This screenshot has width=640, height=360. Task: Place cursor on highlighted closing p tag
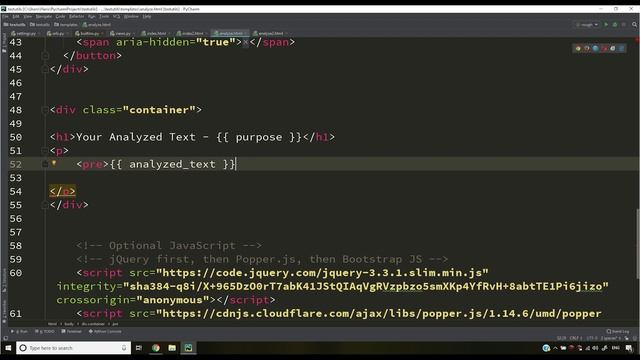[62, 191]
